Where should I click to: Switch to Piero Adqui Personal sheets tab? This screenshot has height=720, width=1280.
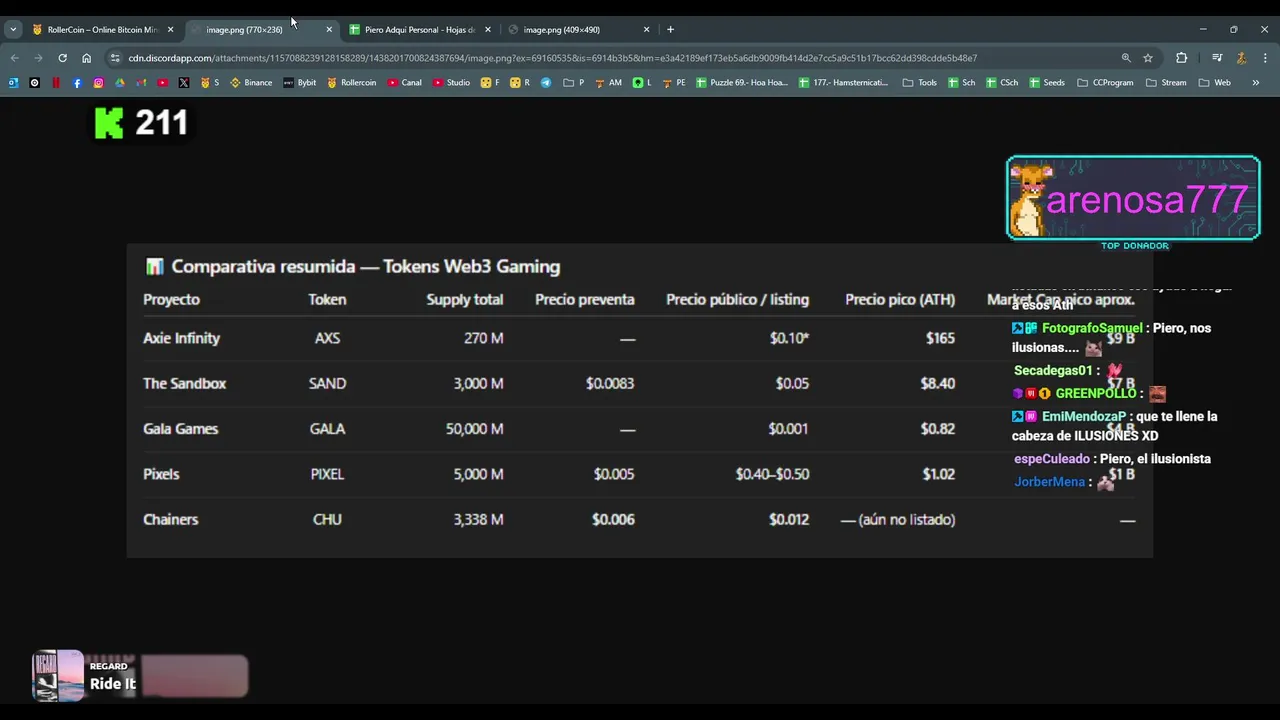tap(421, 30)
